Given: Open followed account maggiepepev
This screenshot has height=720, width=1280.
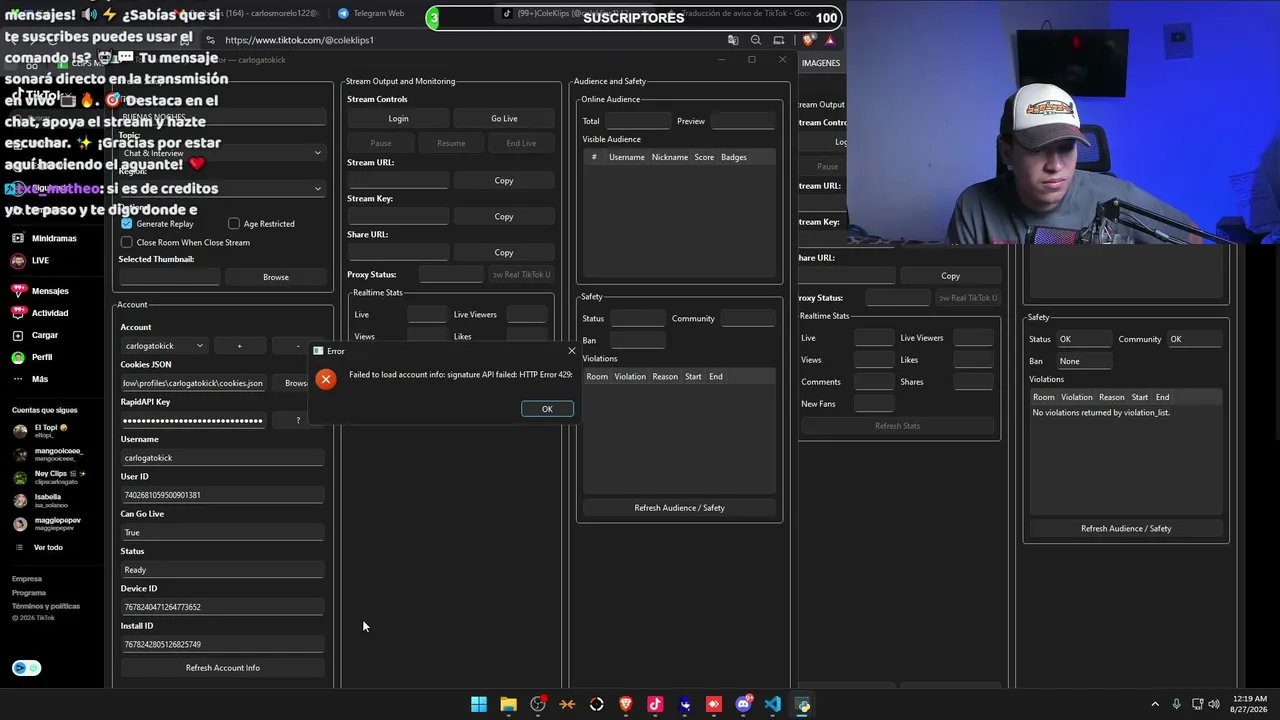Looking at the screenshot, I should (x=47, y=523).
